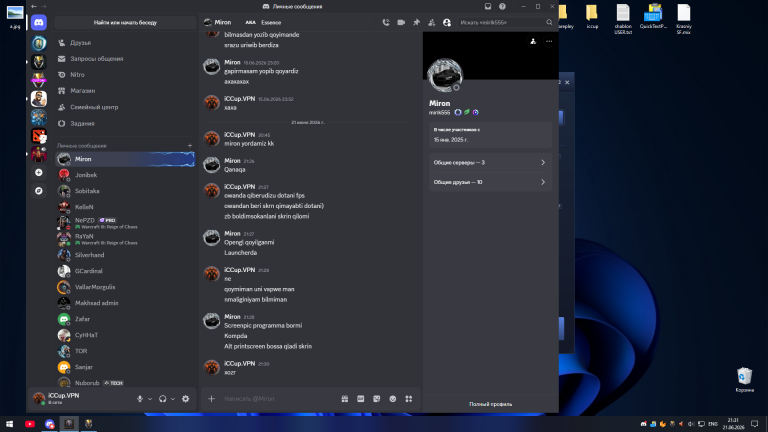Open the sticker picker

click(x=377, y=399)
